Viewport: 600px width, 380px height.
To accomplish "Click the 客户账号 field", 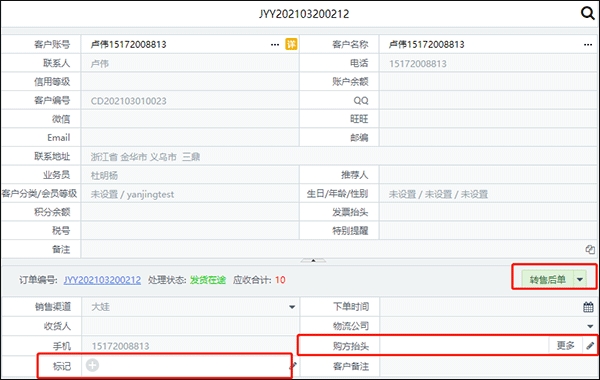I will (x=190, y=44).
